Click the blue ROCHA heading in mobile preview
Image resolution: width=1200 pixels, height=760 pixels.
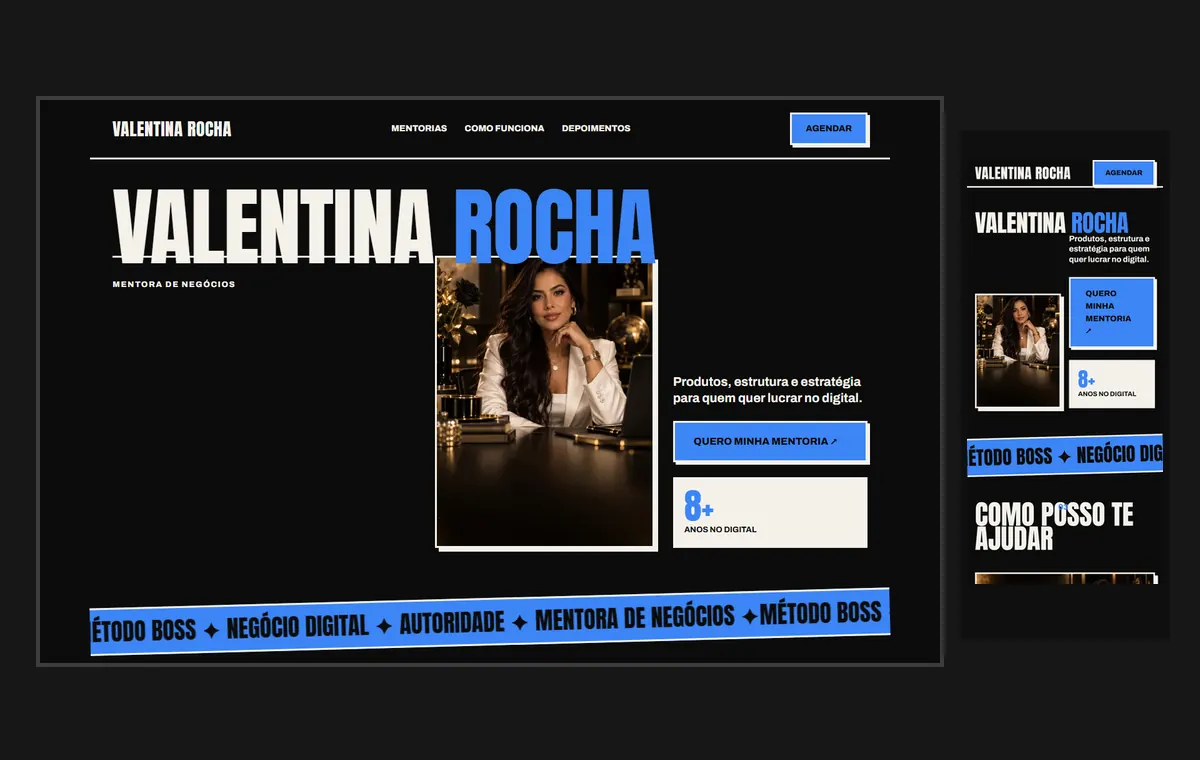coord(1099,223)
